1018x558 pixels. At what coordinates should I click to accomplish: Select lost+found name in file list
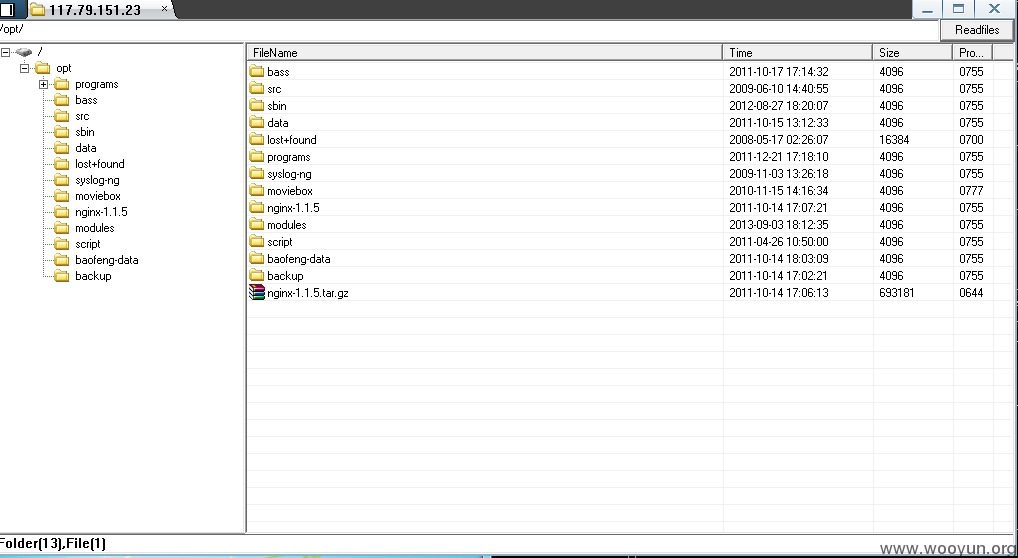tap(292, 140)
